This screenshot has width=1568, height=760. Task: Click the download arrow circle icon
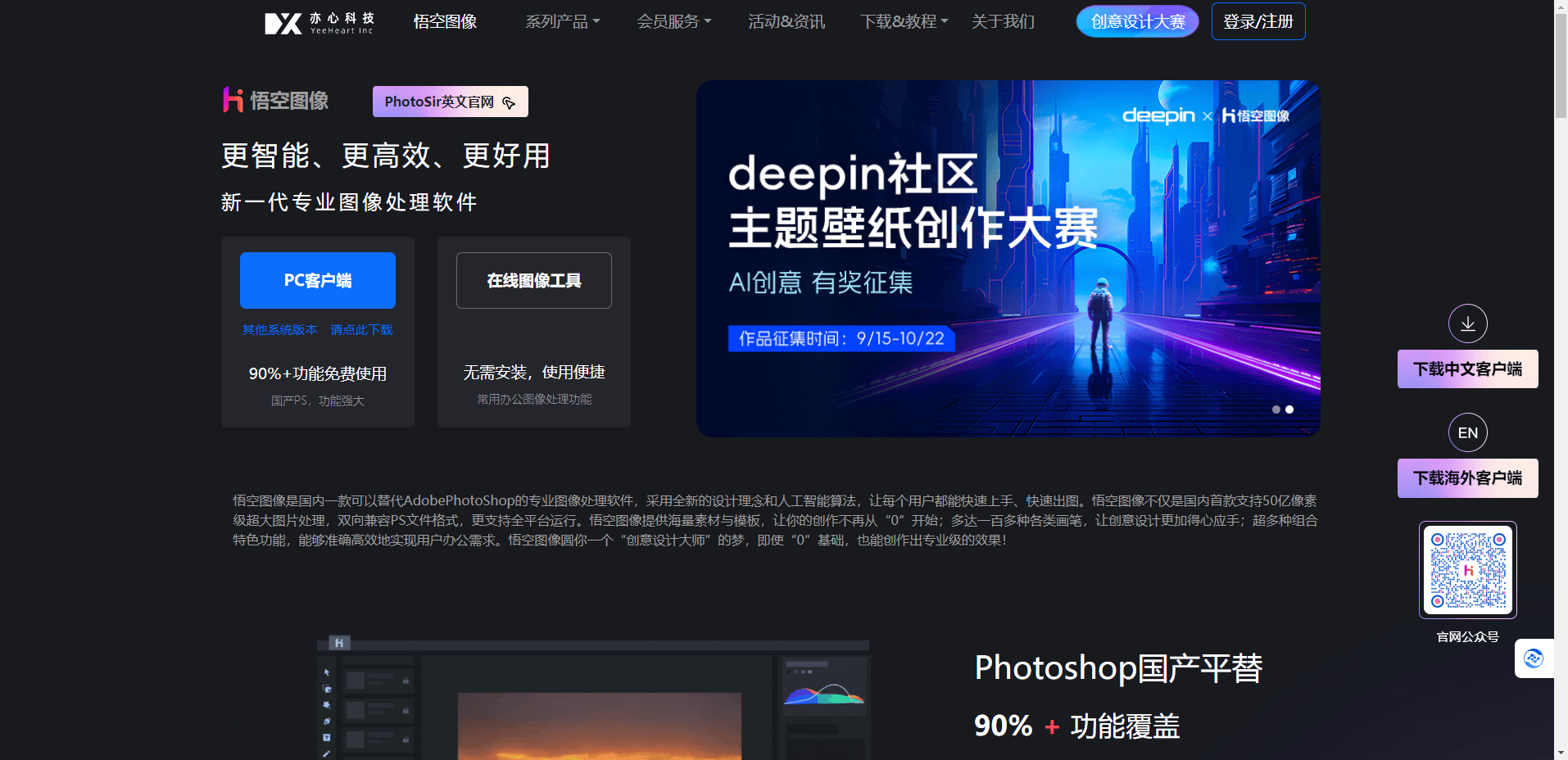point(1467,323)
